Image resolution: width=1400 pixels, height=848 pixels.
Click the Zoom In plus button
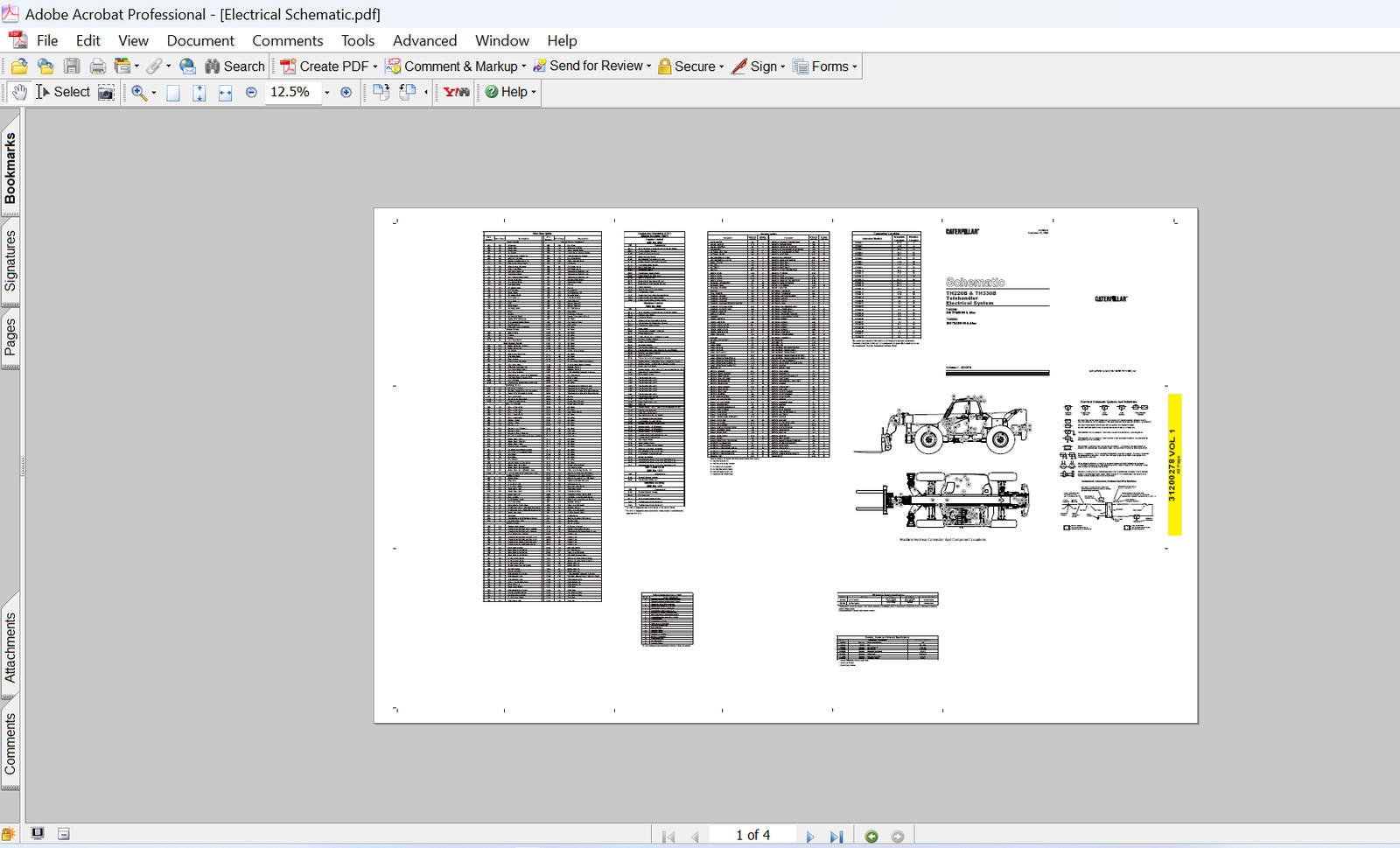point(346,92)
